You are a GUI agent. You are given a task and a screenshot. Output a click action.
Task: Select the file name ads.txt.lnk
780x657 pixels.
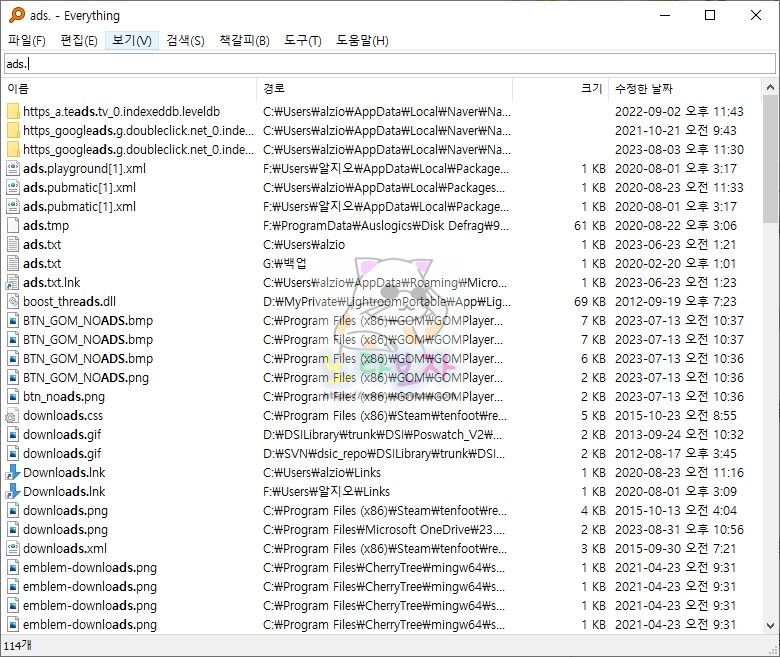coord(51,282)
